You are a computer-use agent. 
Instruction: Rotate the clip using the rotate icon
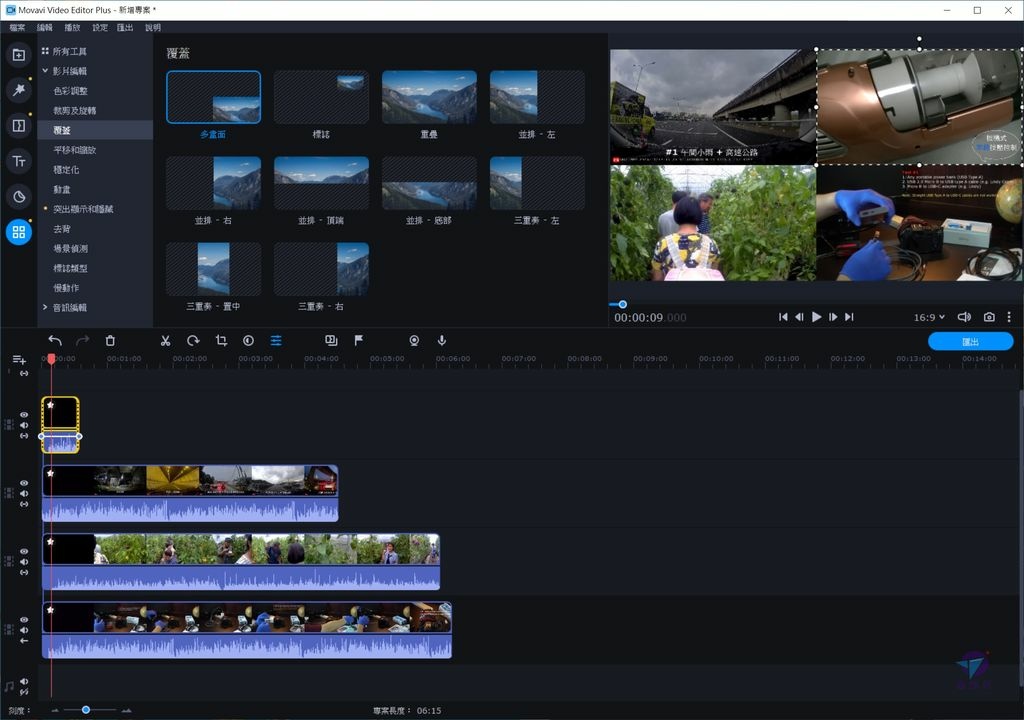[x=193, y=340]
